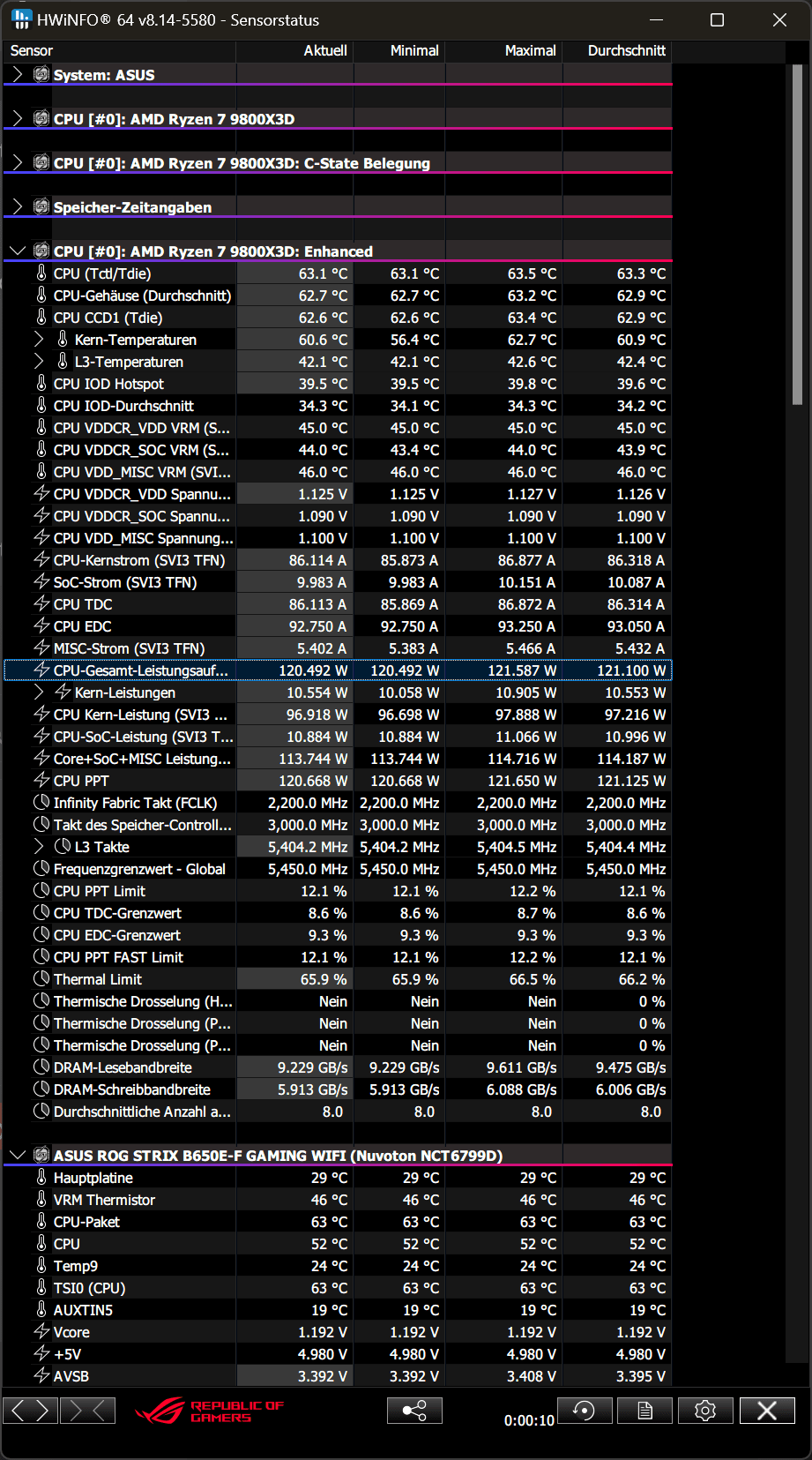Reset min/max values with clock icon
812x1460 pixels.
584,1411
